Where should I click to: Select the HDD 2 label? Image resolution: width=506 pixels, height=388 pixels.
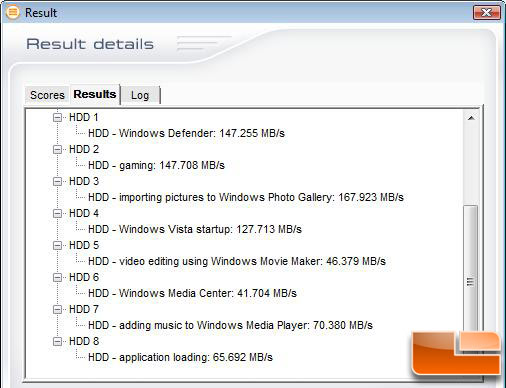[84, 149]
